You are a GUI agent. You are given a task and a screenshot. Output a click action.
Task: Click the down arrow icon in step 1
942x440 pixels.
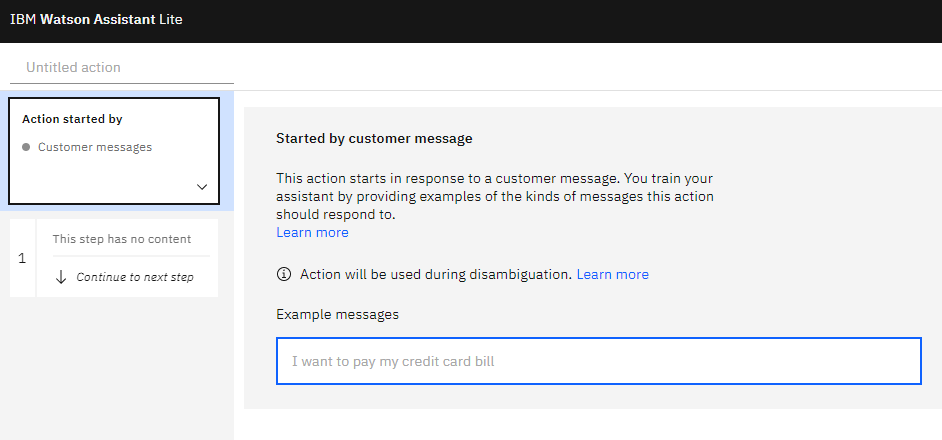tap(61, 277)
